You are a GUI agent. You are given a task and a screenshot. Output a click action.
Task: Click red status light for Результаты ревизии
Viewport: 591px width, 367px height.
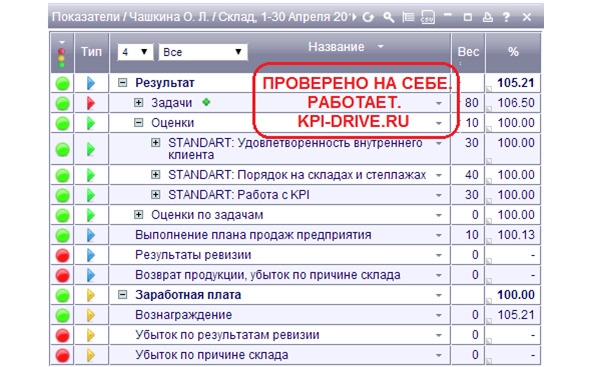[x=63, y=255]
